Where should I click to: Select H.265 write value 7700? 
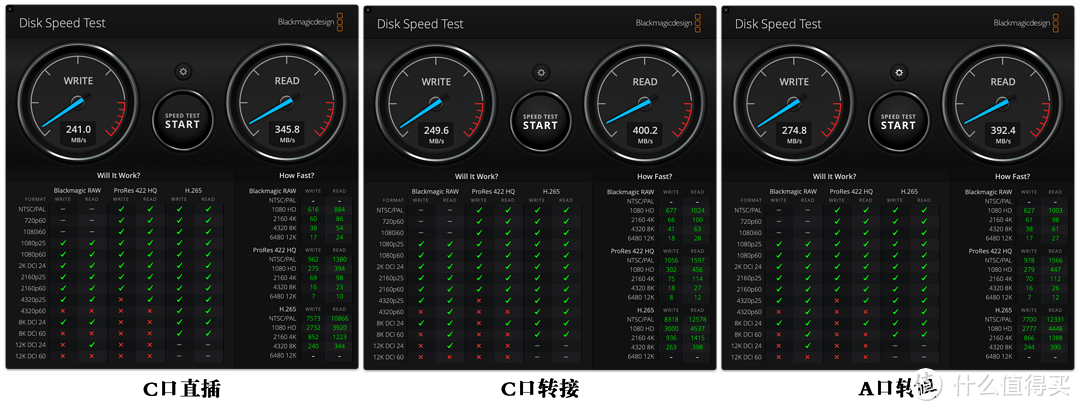[1029, 319]
